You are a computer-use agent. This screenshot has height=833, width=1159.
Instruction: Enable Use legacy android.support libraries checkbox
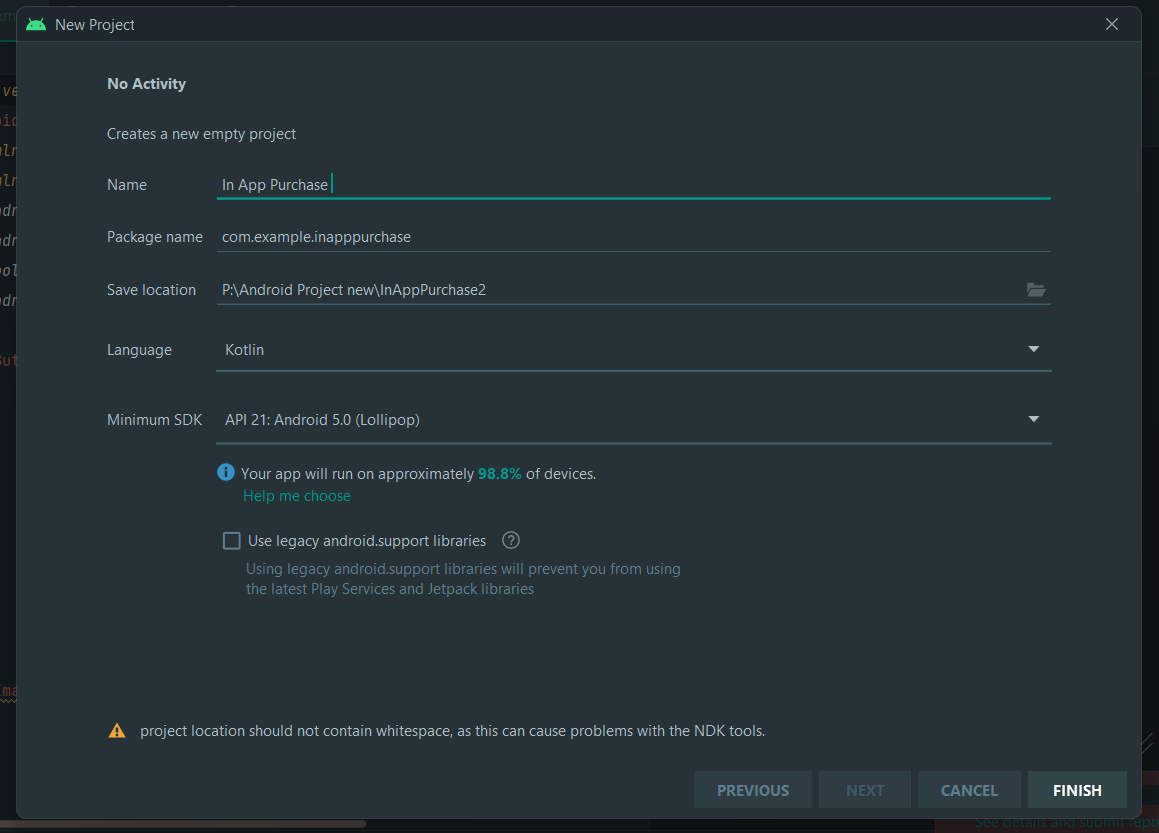232,541
